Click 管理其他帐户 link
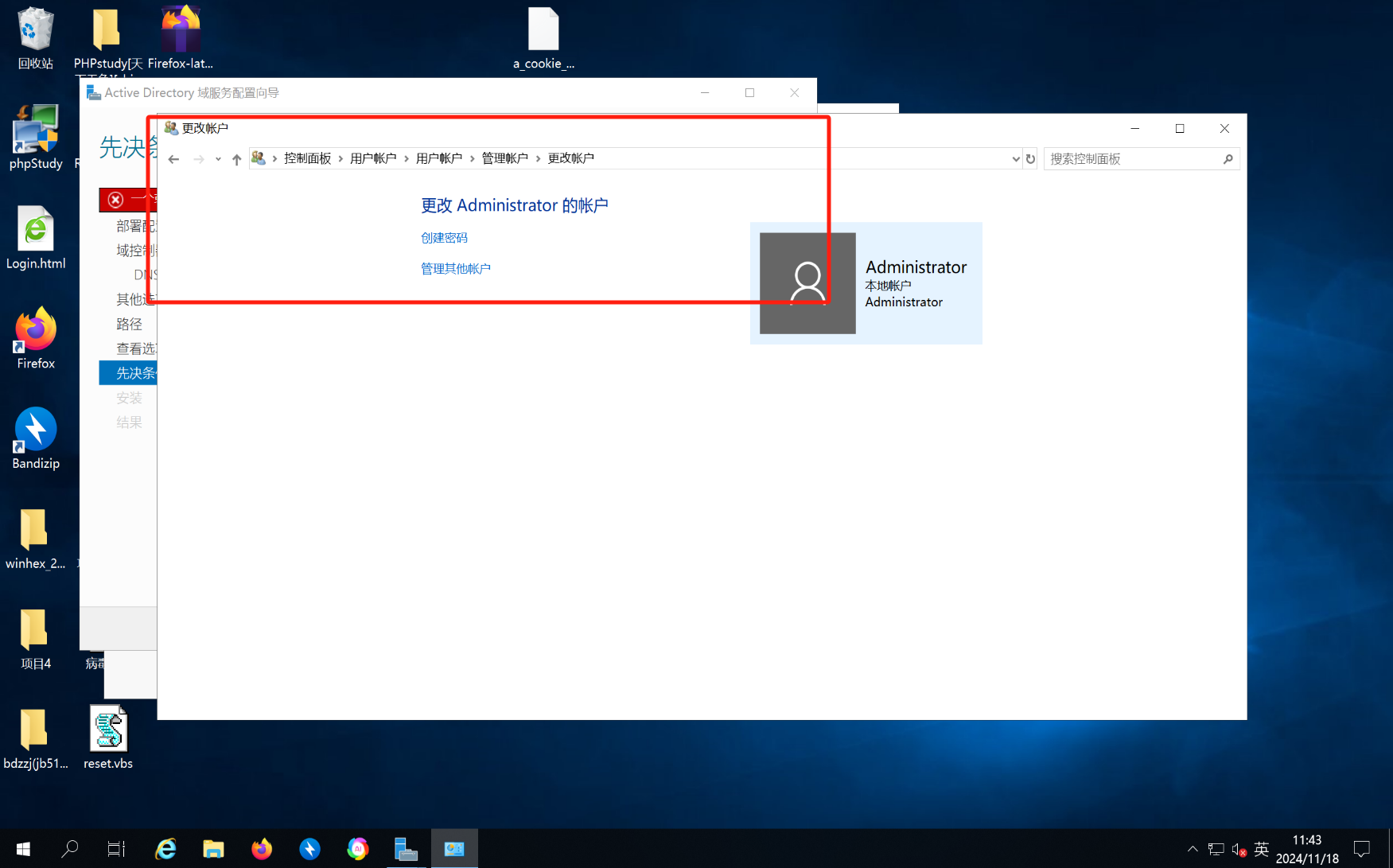The image size is (1393, 868). pyautogui.click(x=455, y=269)
